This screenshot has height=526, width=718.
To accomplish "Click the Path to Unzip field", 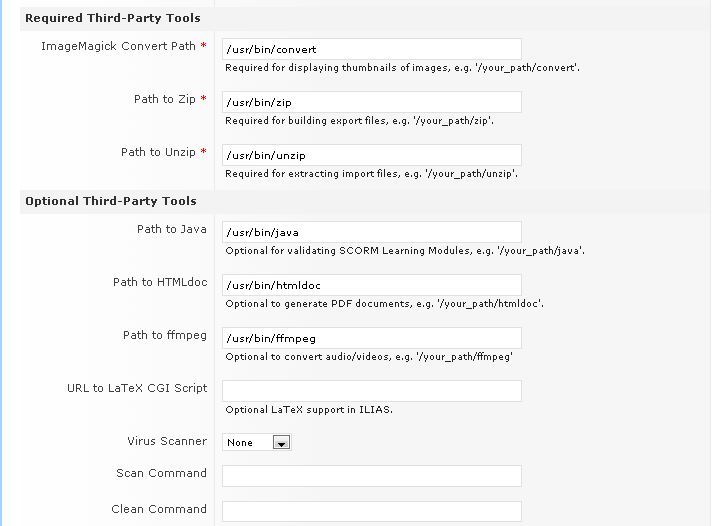I will [x=371, y=155].
